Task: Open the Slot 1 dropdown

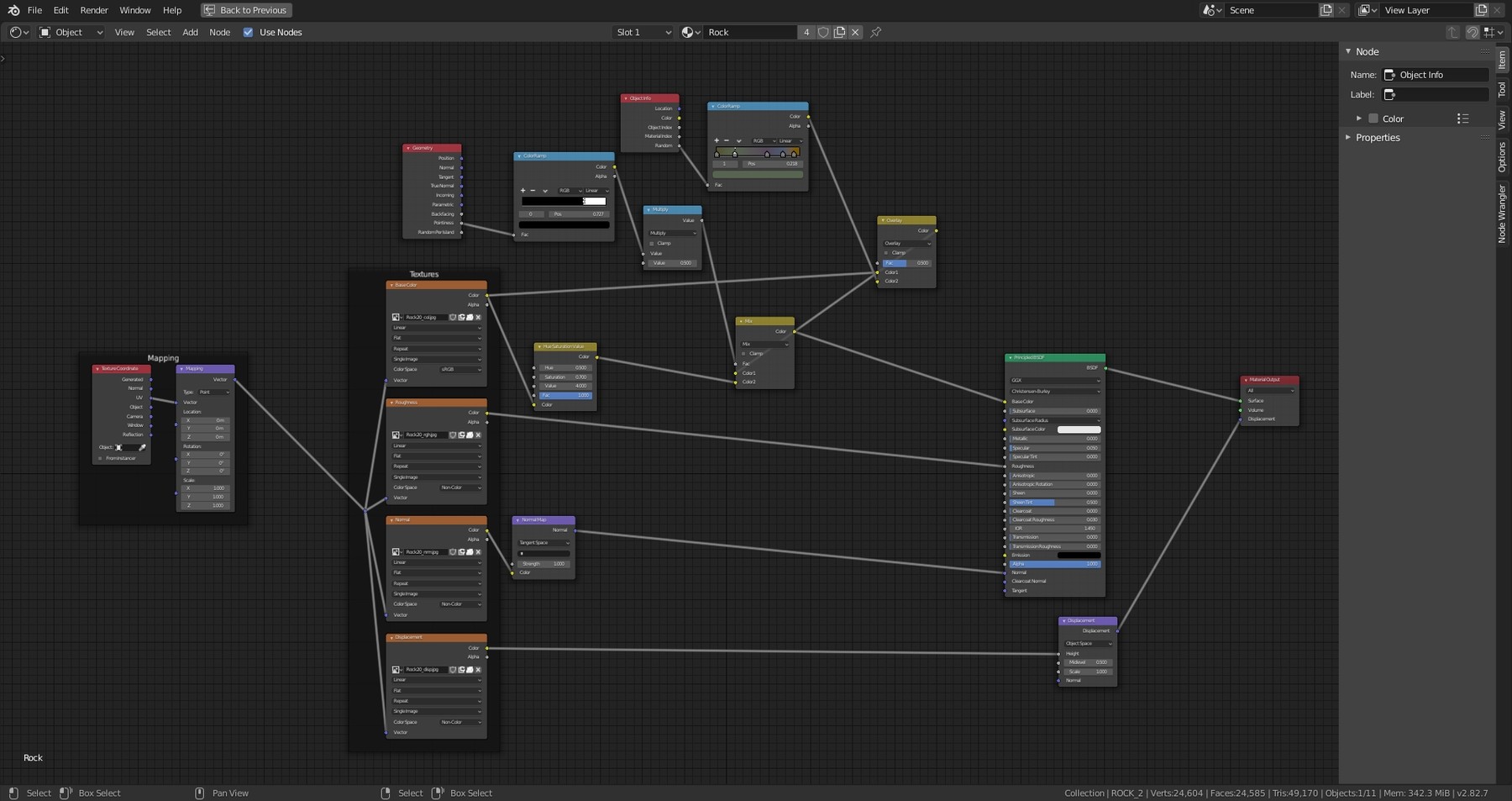Action: tap(643, 32)
